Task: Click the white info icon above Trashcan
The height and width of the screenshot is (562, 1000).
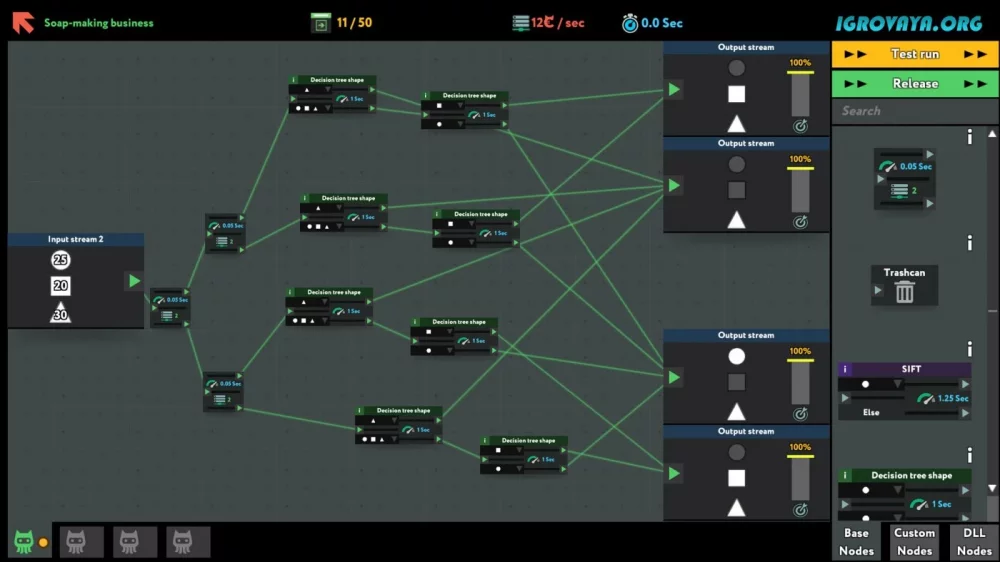Action: click(969, 243)
